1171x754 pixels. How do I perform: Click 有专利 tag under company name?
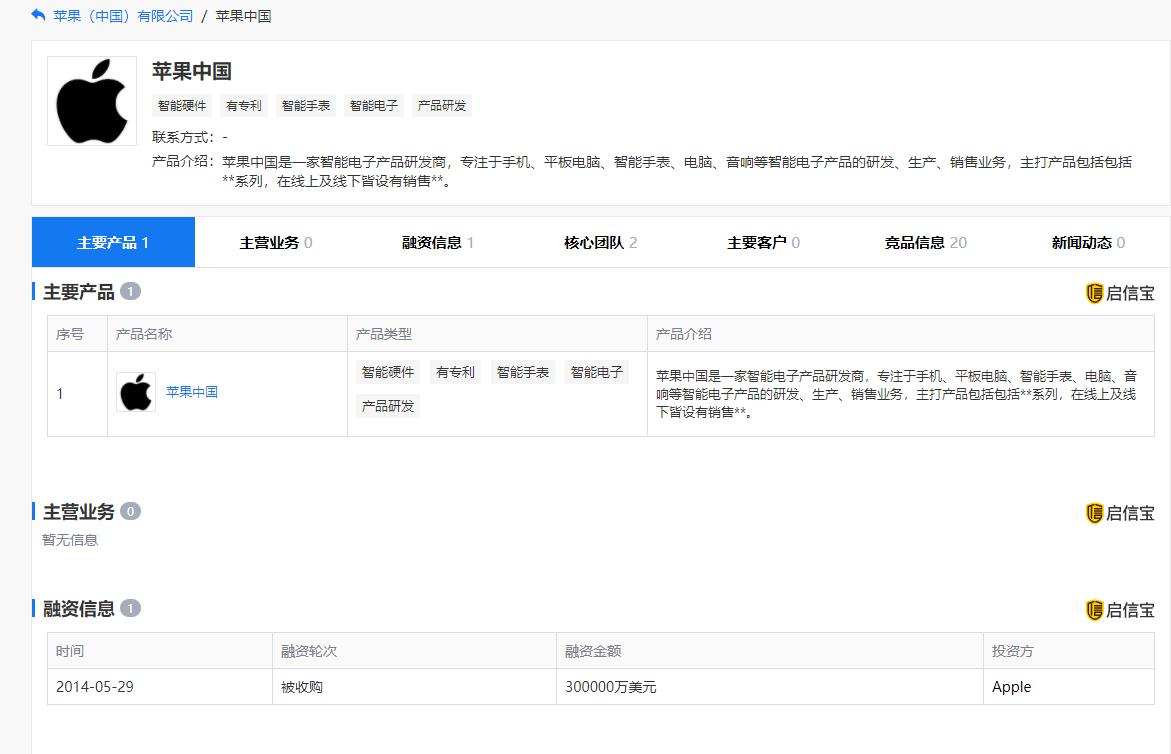(244, 105)
